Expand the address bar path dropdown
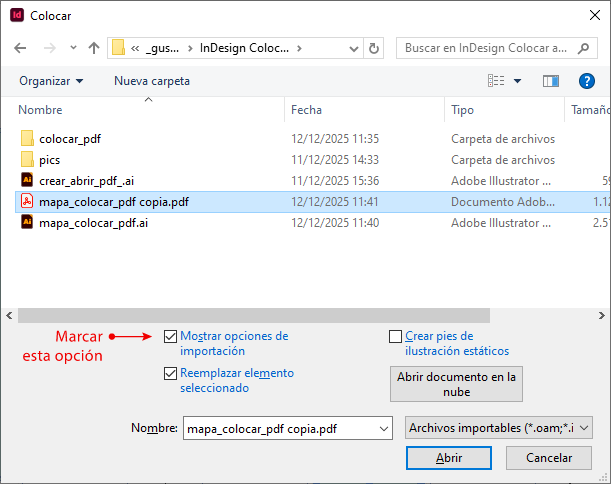 [x=354, y=48]
